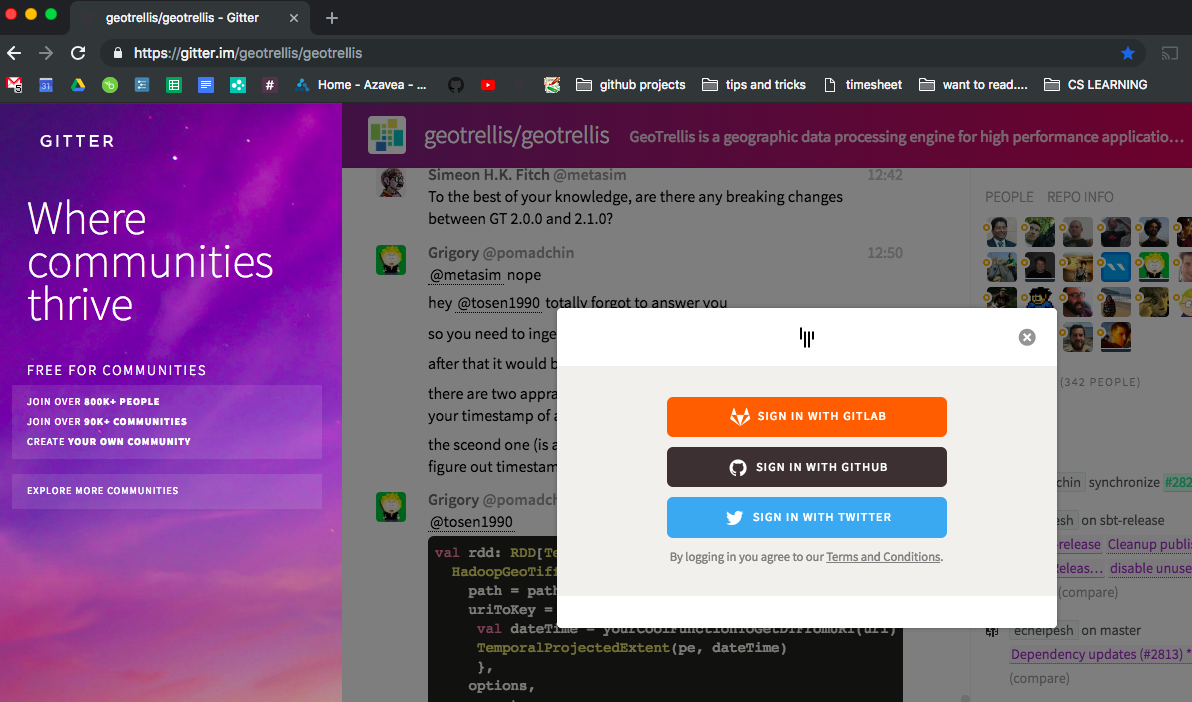Expand the CS LEARNING bookmark folder
Screen dimensions: 1192x702
click(x=1096, y=85)
